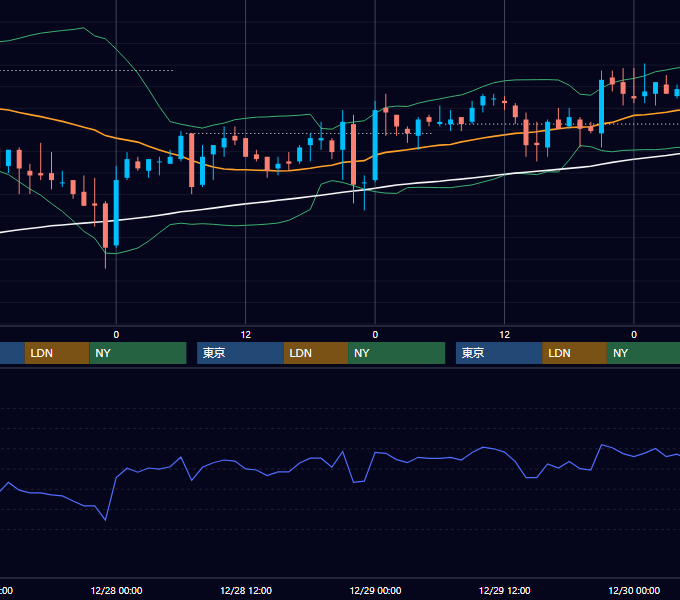
Task: Click the 12/29 12:00 time axis label
Action: [504, 590]
